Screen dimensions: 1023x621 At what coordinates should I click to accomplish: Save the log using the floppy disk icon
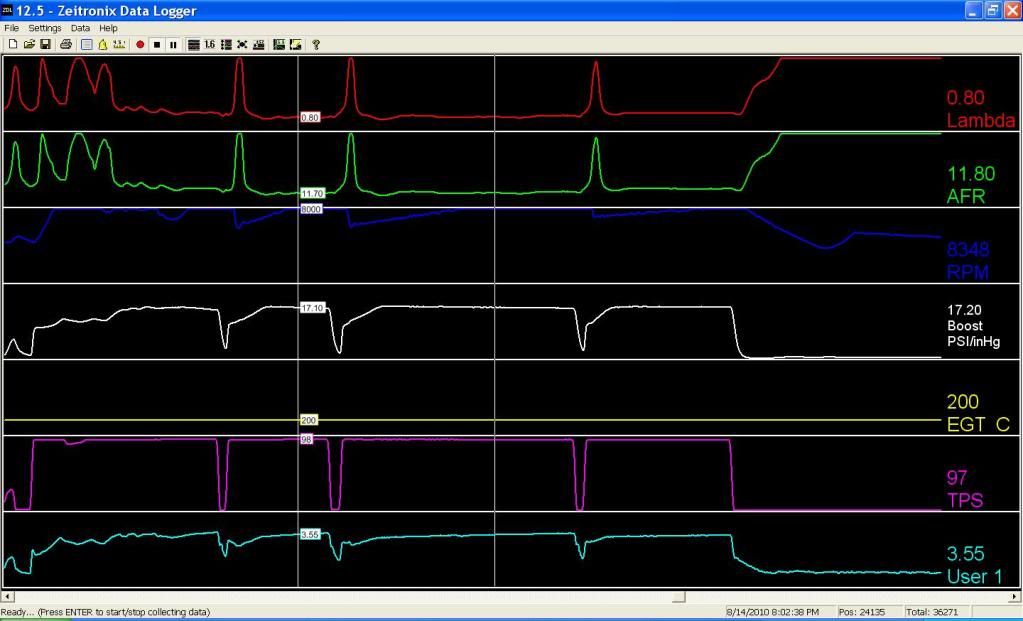pos(46,44)
